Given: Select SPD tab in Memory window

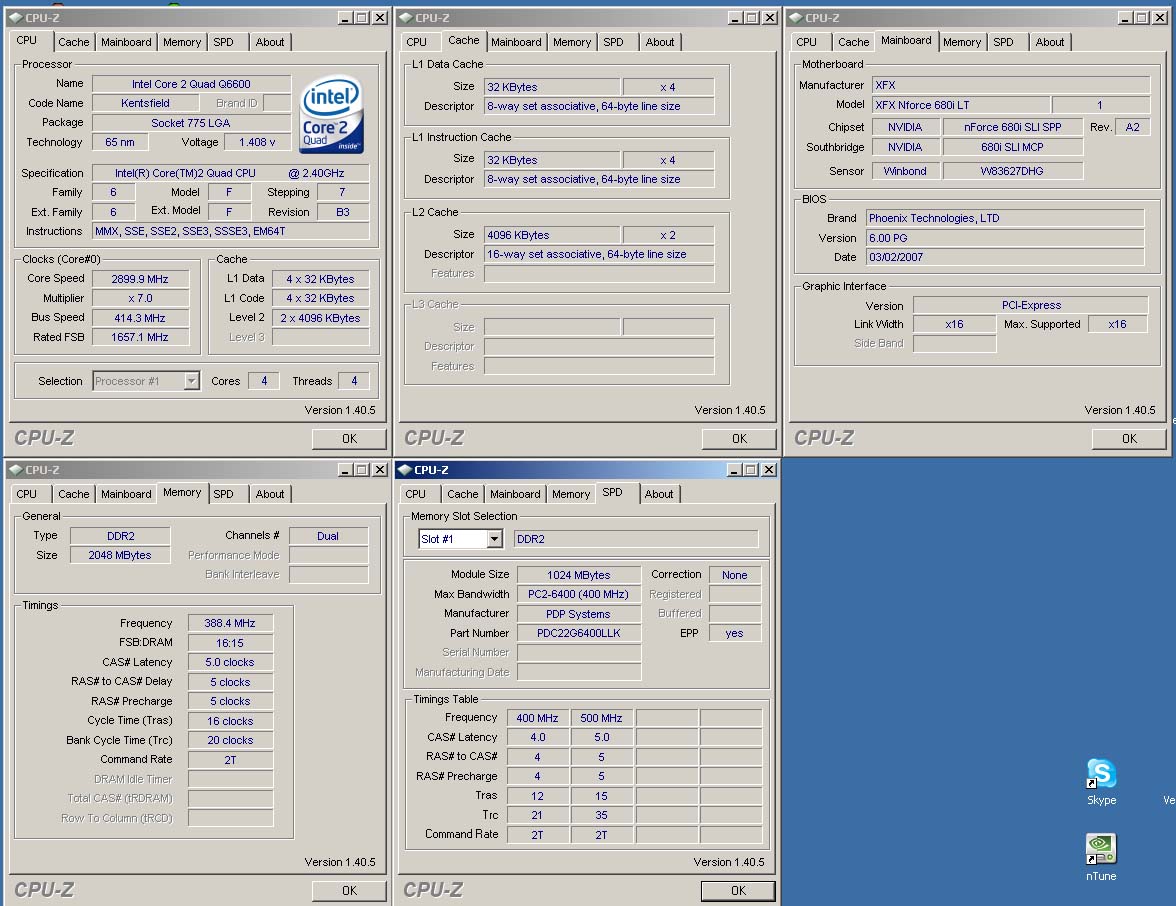Looking at the screenshot, I should [x=224, y=494].
